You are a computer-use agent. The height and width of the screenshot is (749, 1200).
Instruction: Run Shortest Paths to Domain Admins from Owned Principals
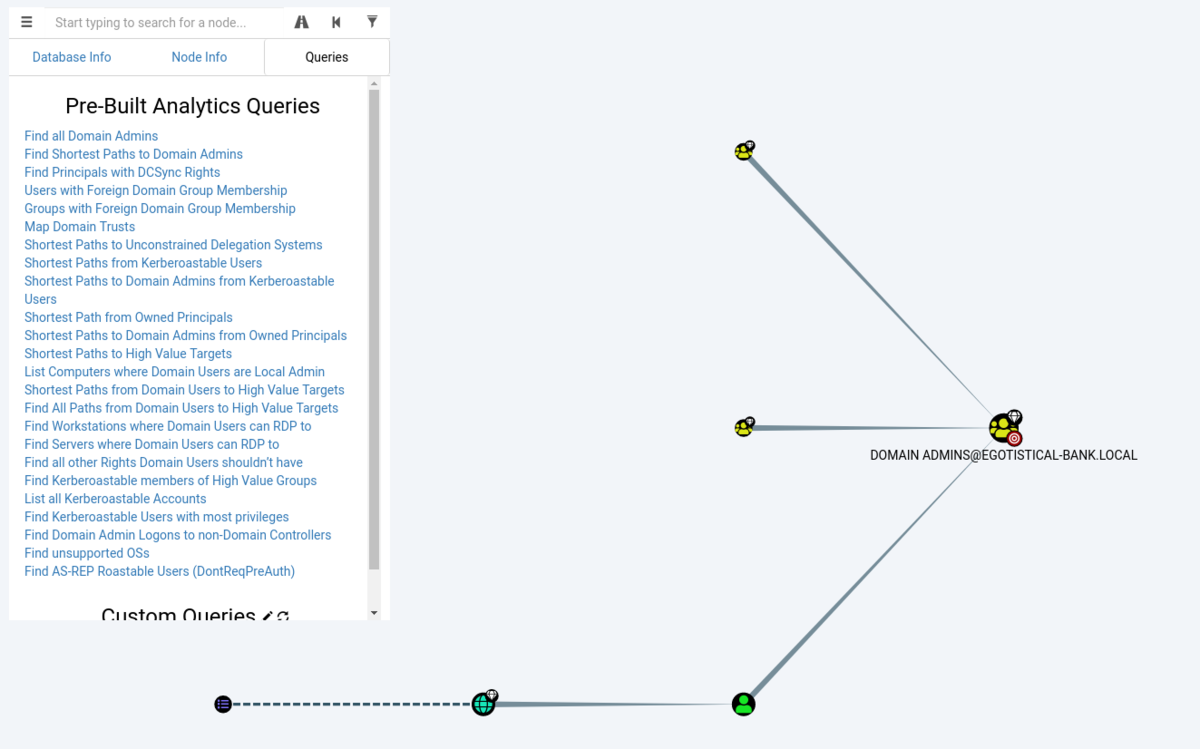point(186,335)
